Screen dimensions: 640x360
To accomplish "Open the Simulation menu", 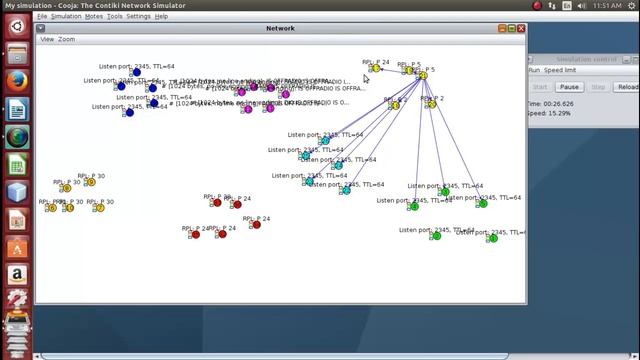I will [66, 16].
